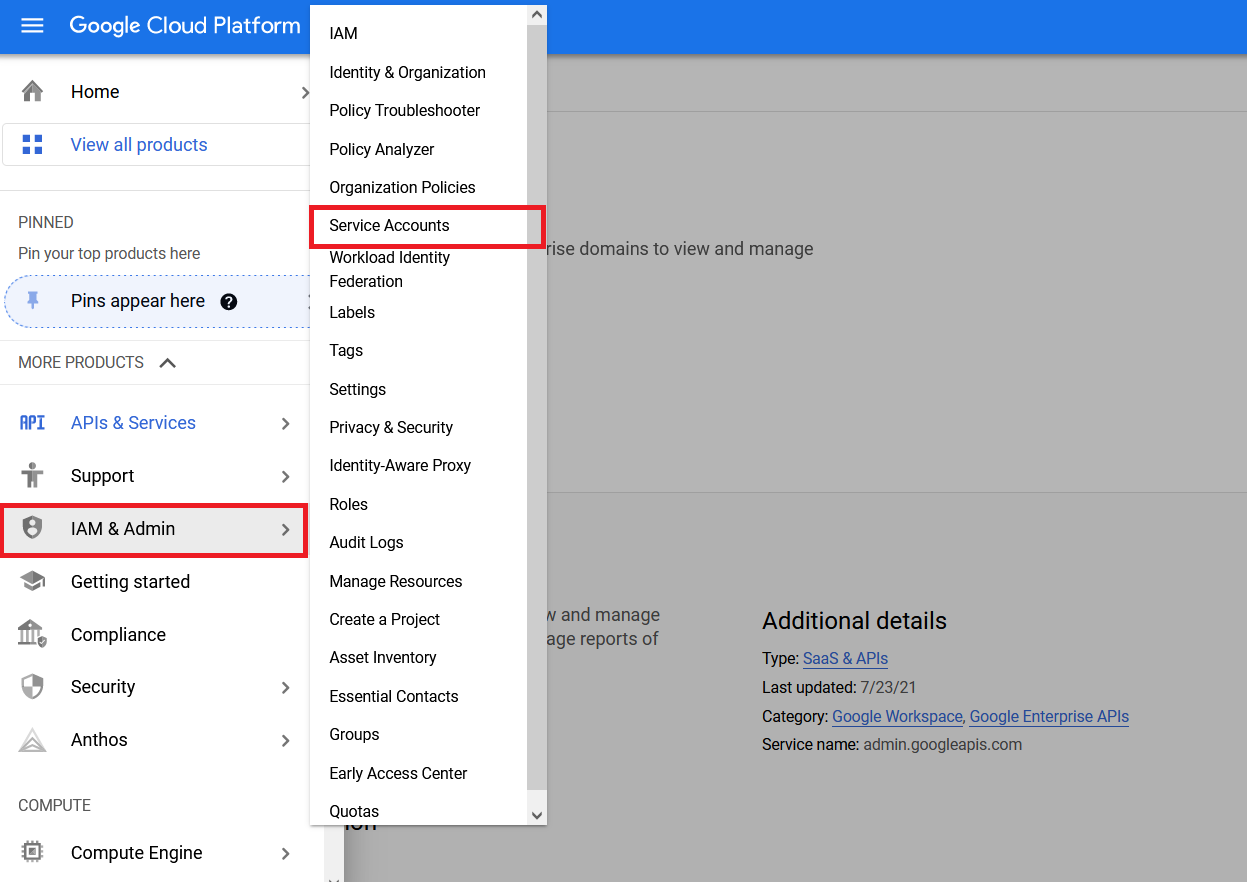Viewport: 1247px width, 882px height.
Task: Click the Home icon in the sidebar
Action: coord(32,90)
